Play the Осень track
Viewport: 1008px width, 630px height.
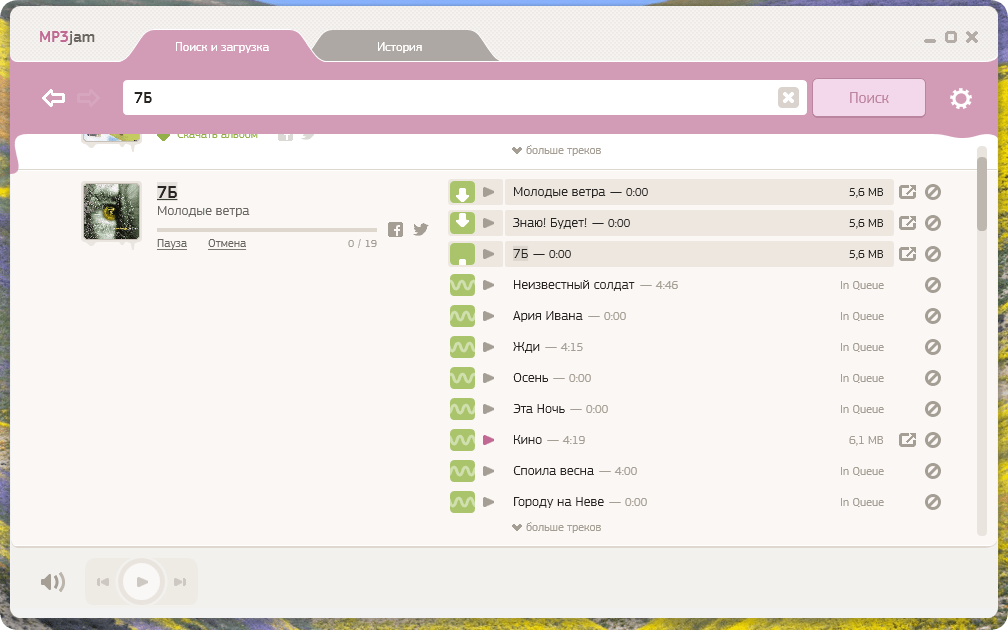[489, 378]
